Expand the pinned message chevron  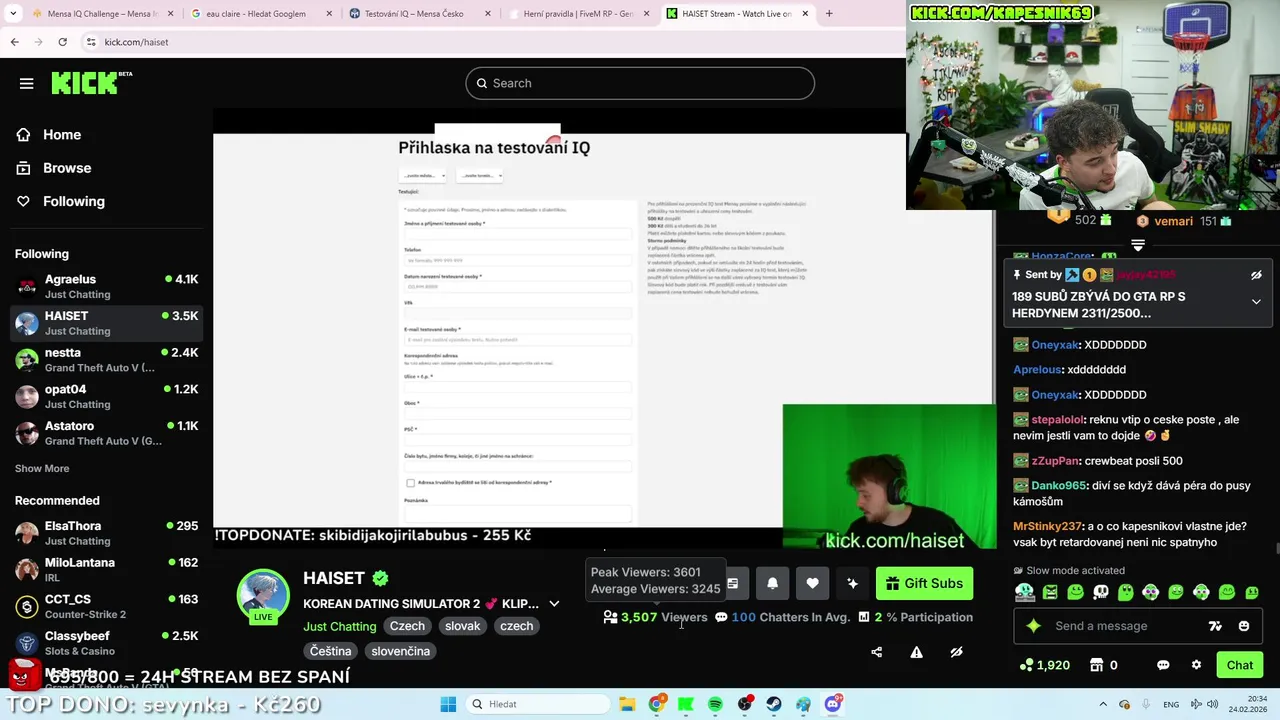[1256, 302]
